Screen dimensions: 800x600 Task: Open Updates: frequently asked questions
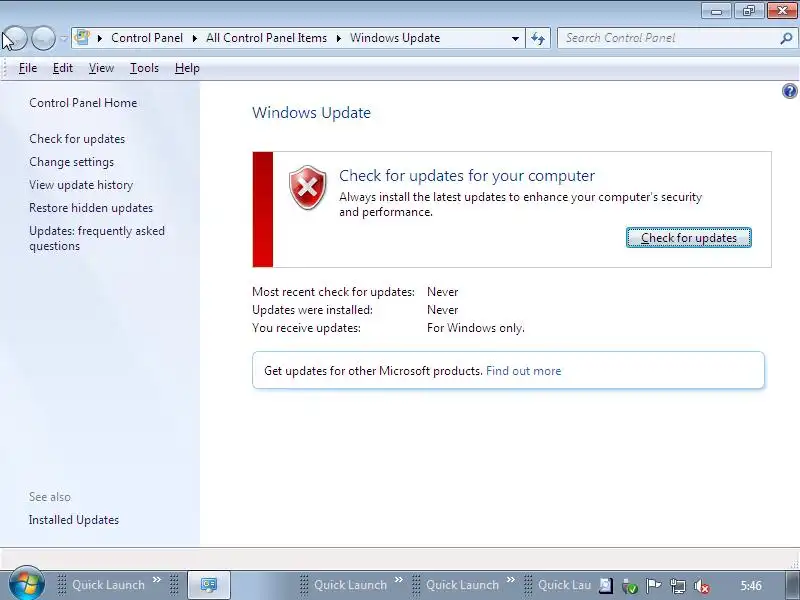click(x=97, y=238)
